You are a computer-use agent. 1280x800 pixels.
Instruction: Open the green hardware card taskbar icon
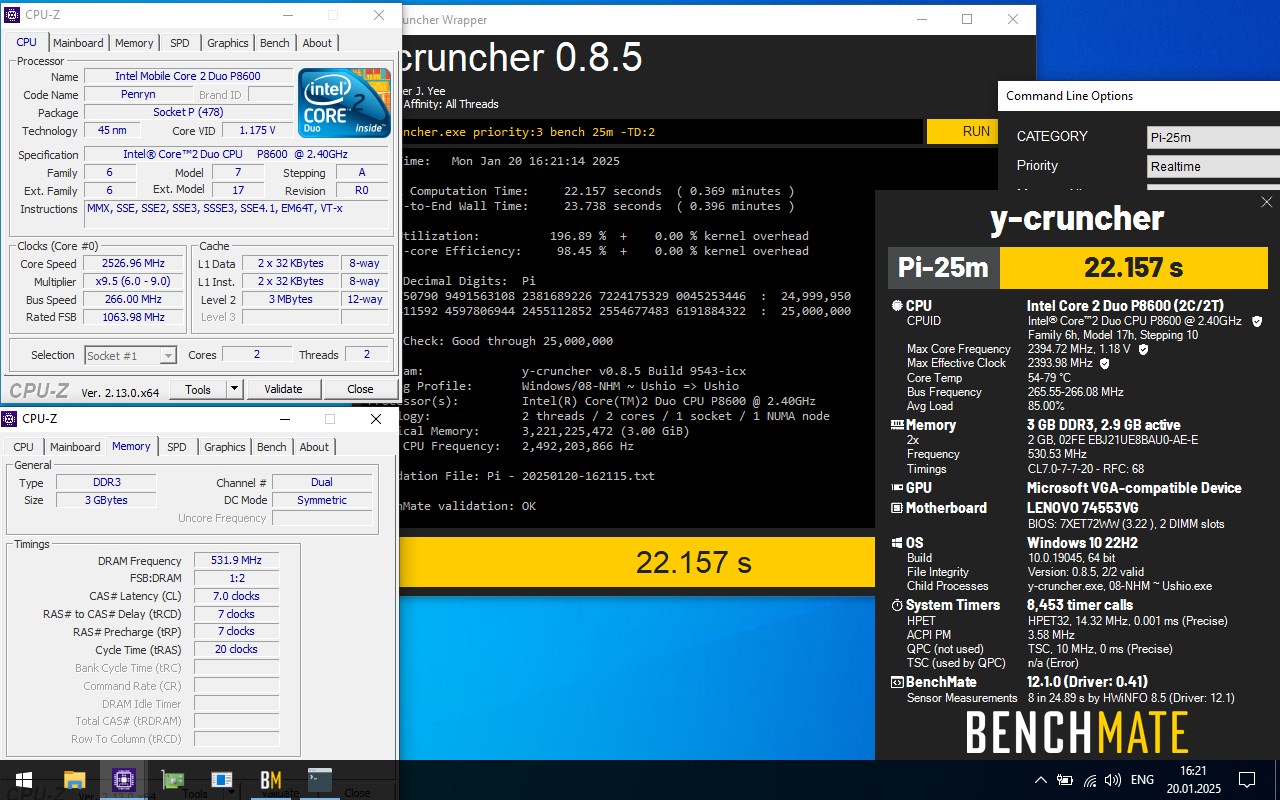pos(173,780)
